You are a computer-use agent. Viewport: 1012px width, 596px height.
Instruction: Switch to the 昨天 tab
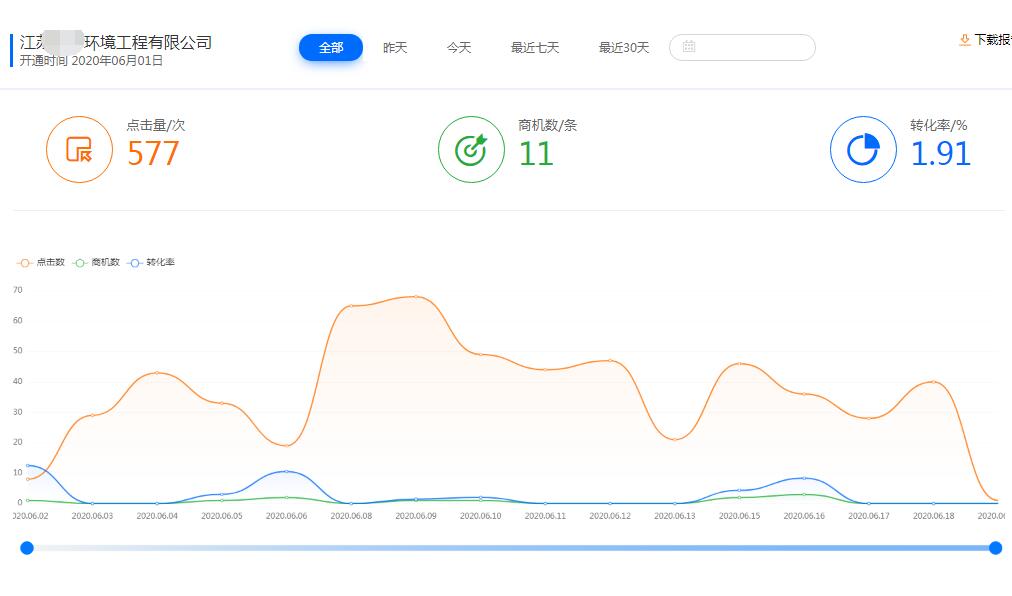pos(395,48)
